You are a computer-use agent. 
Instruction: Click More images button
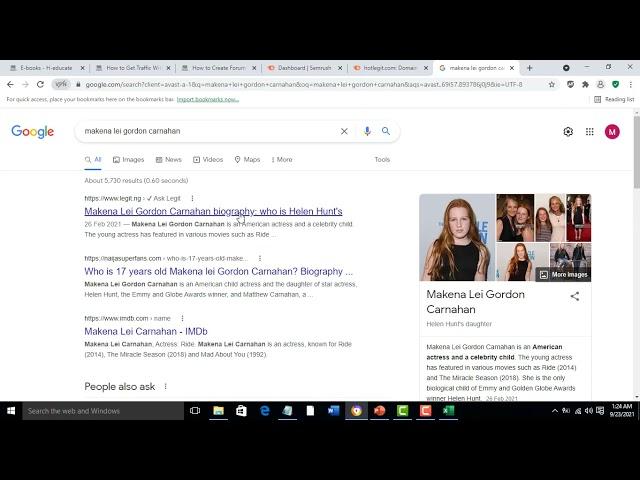[564, 275]
